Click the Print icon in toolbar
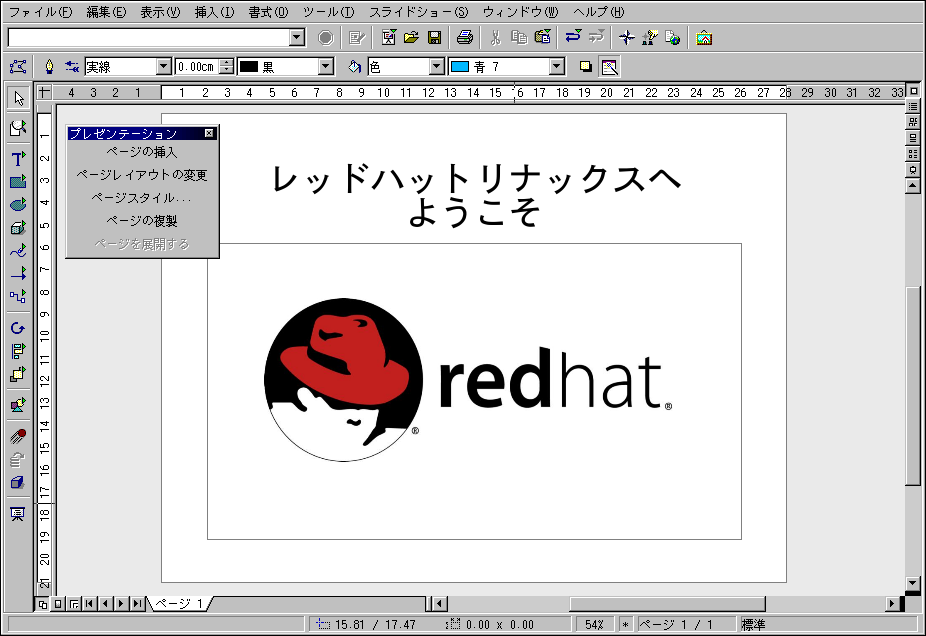 pos(465,38)
